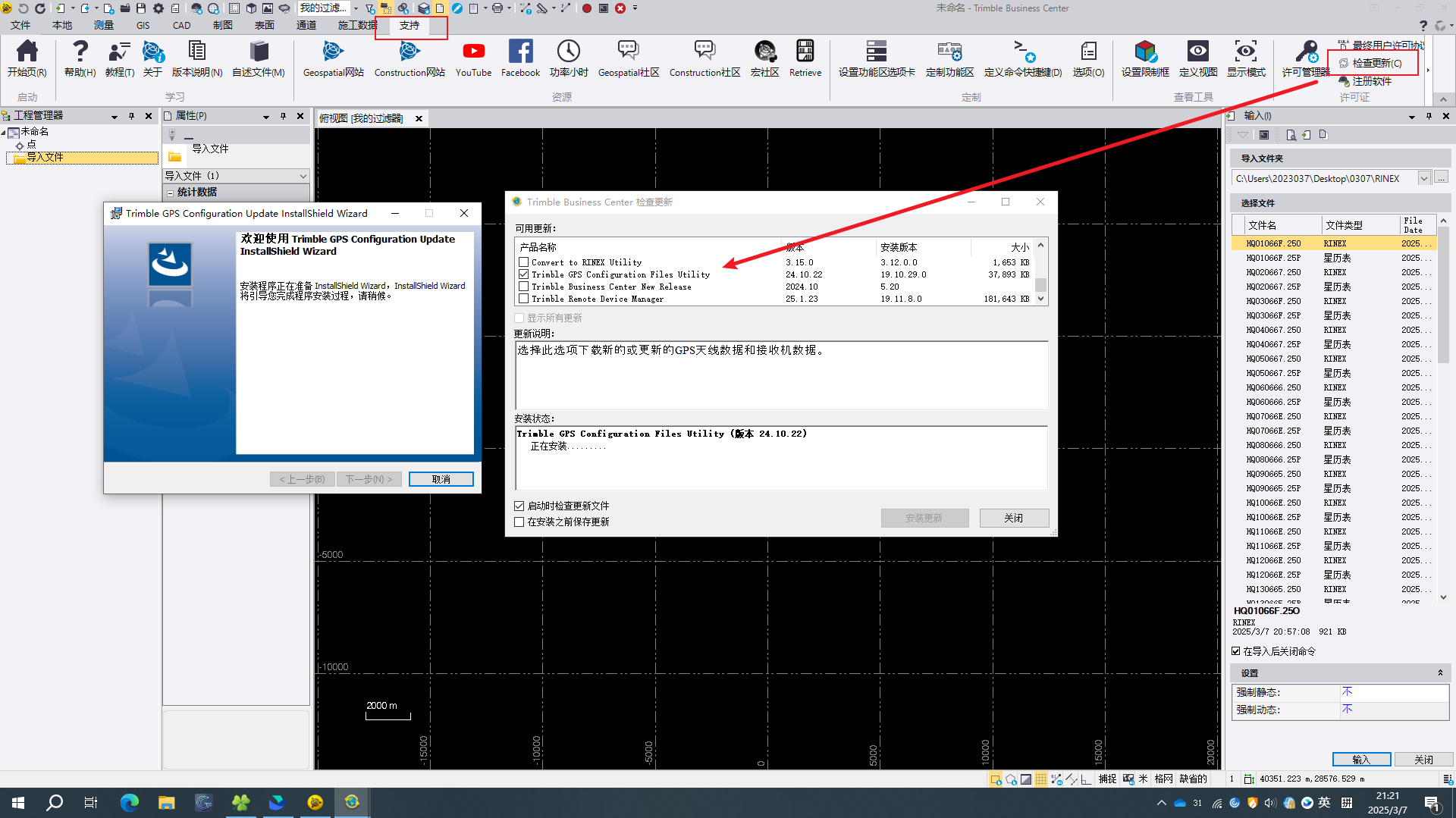
Task: Open 选项 options icon
Action: pyautogui.click(x=1088, y=58)
